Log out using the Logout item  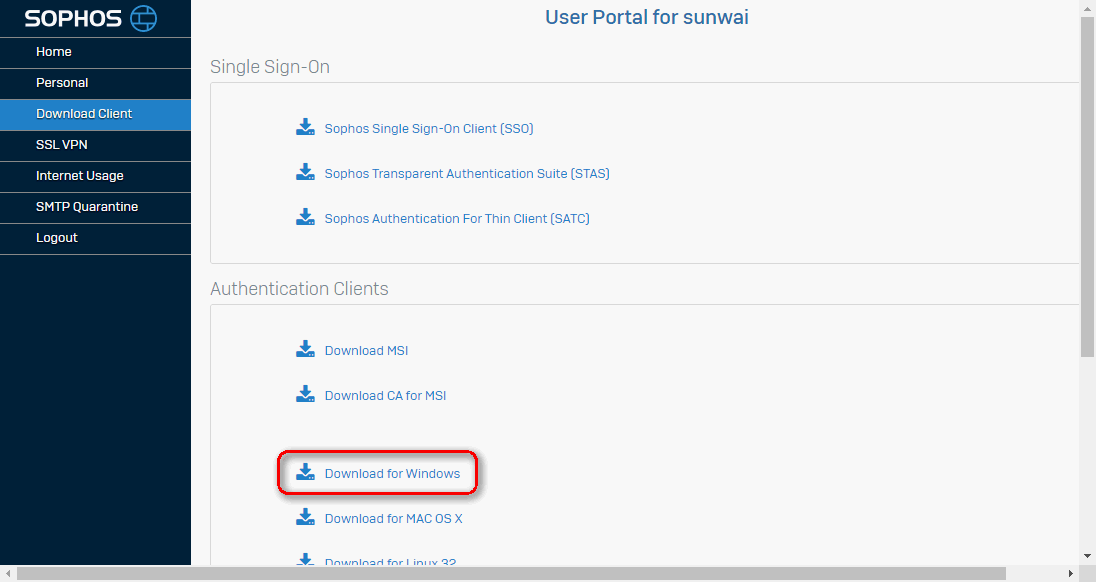click(95, 238)
